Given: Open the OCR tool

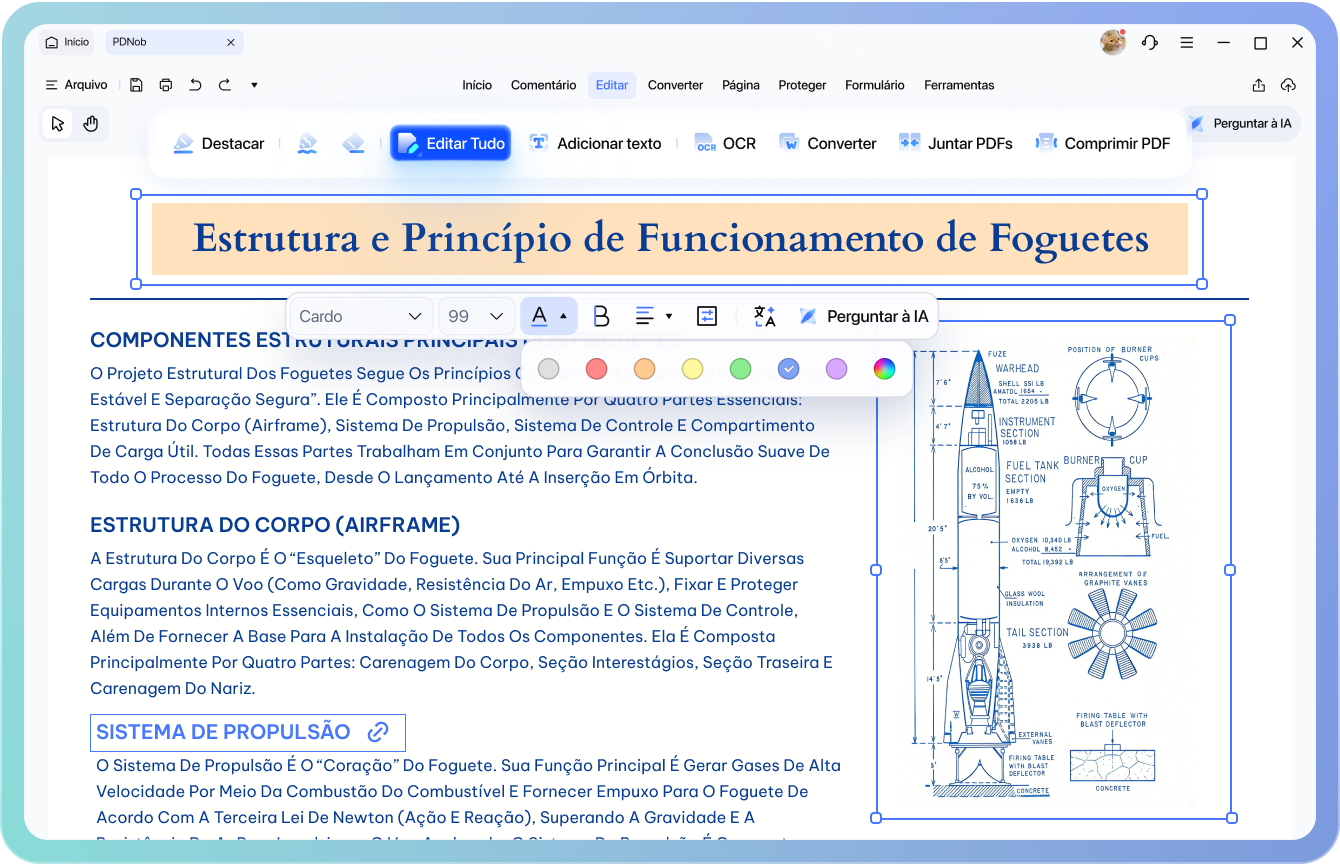Looking at the screenshot, I should 725,143.
